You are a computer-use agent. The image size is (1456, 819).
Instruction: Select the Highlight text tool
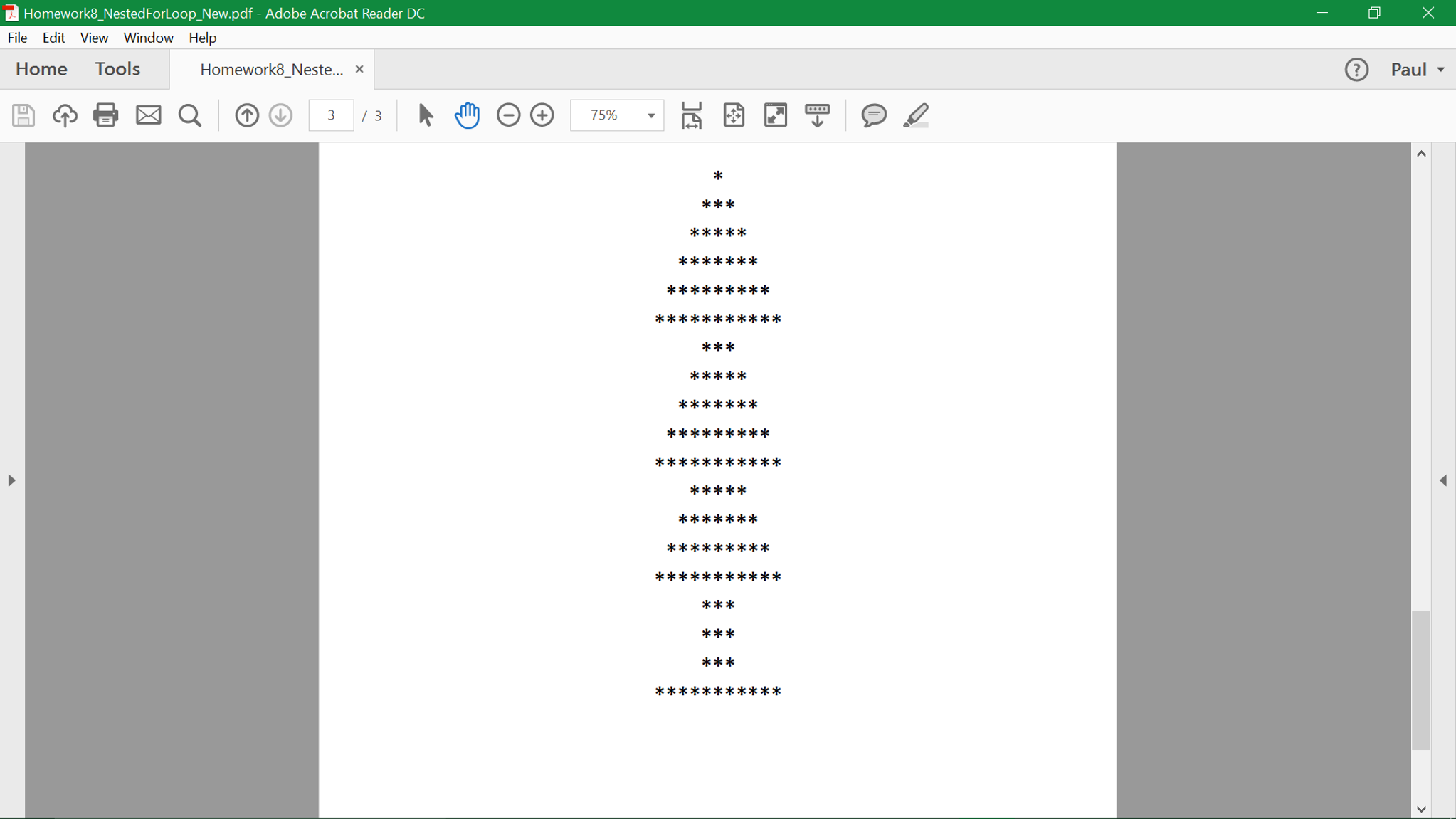(917, 115)
